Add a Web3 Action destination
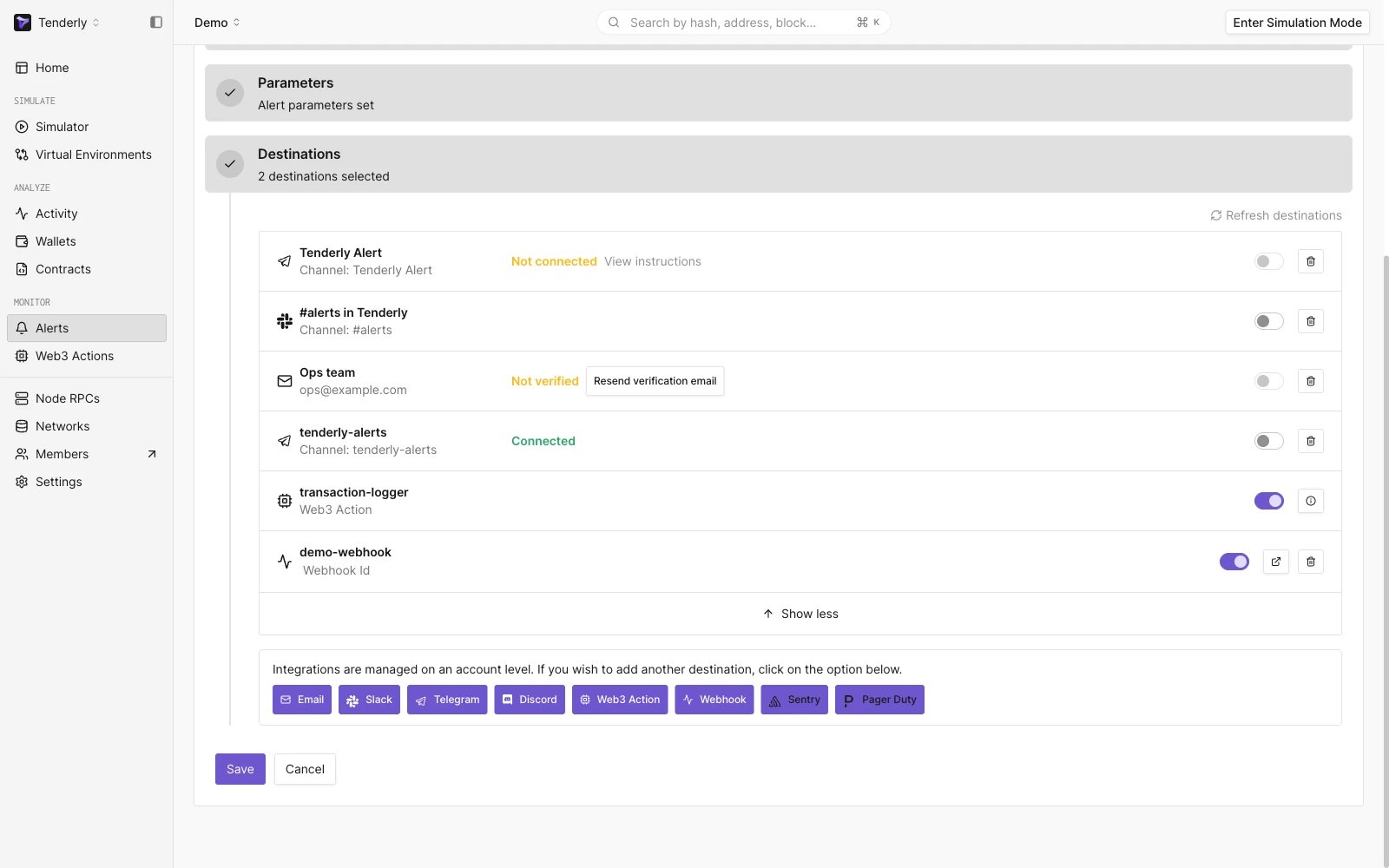 click(x=620, y=700)
